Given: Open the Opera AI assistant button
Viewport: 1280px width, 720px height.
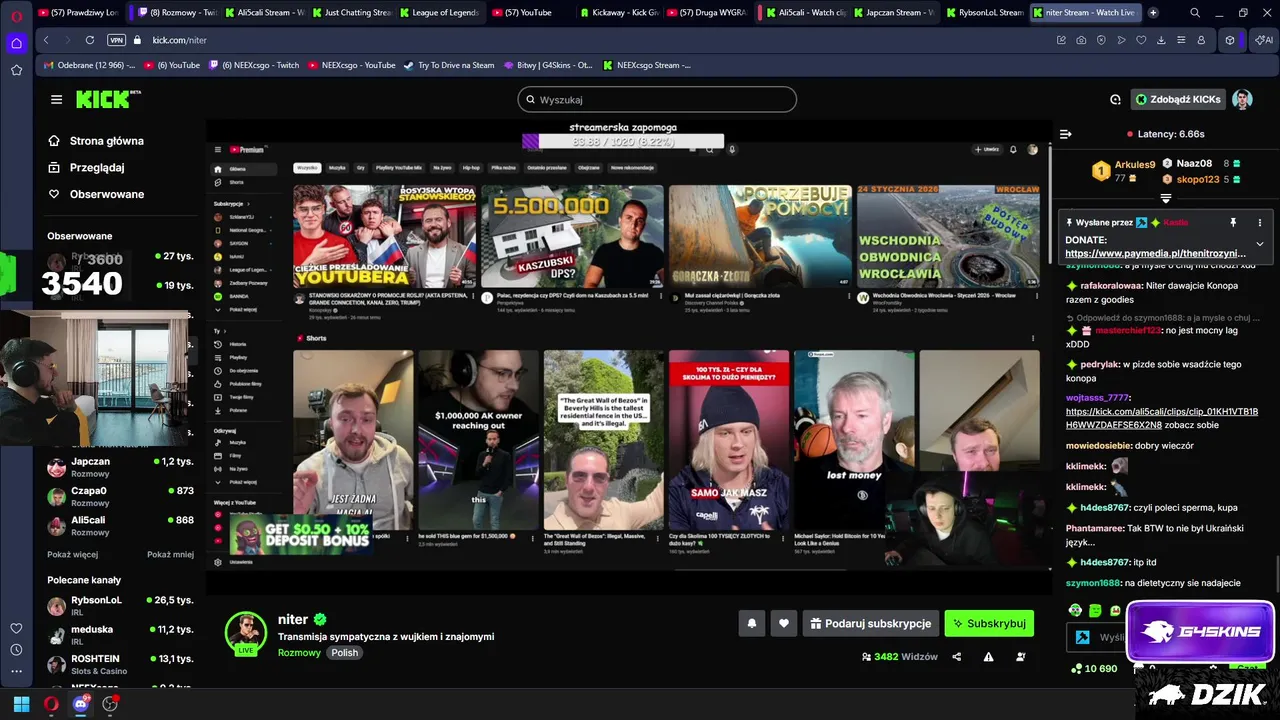Looking at the screenshot, I should (1263, 40).
